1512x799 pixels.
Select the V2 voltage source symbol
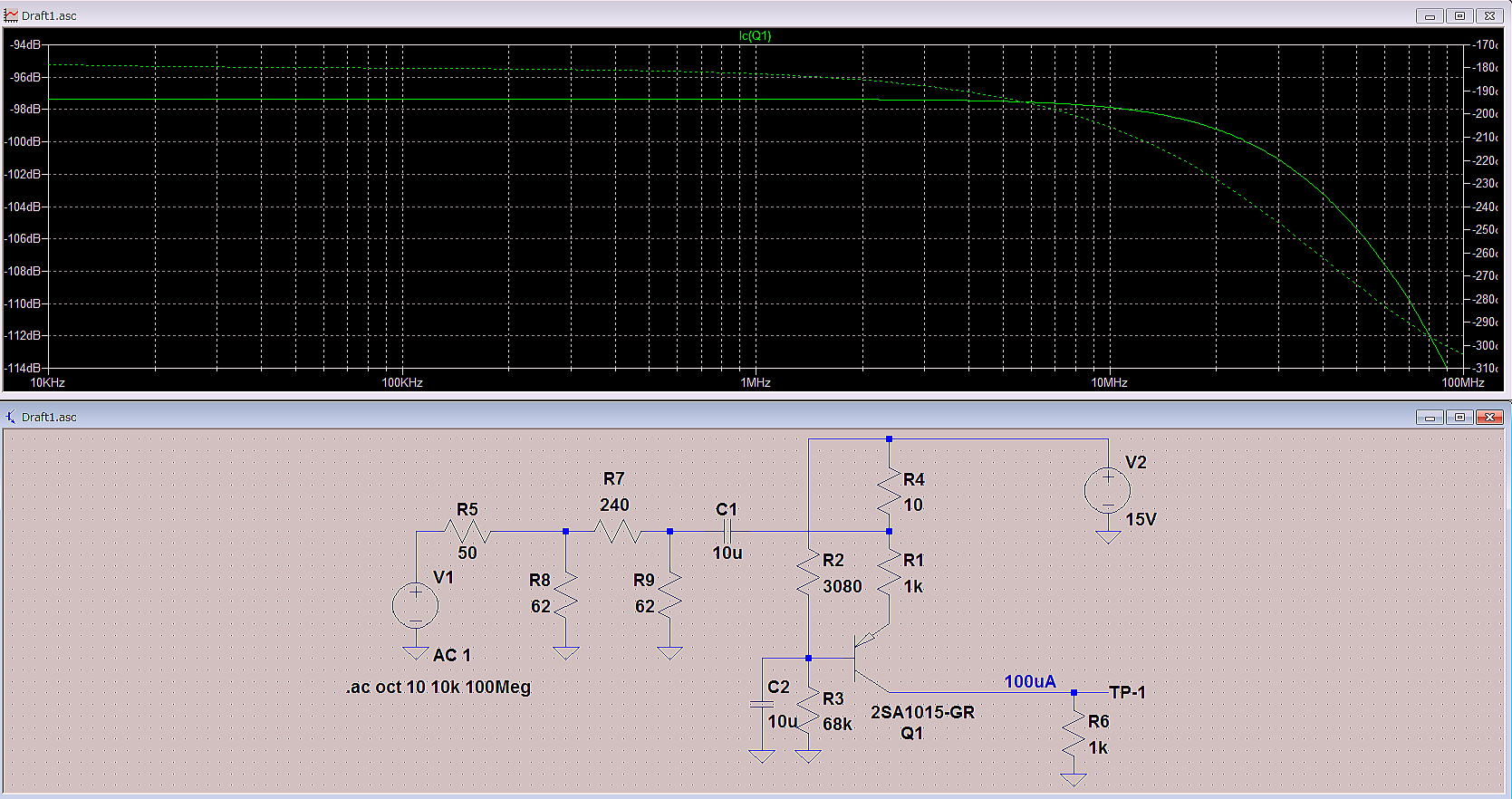(x=1107, y=491)
